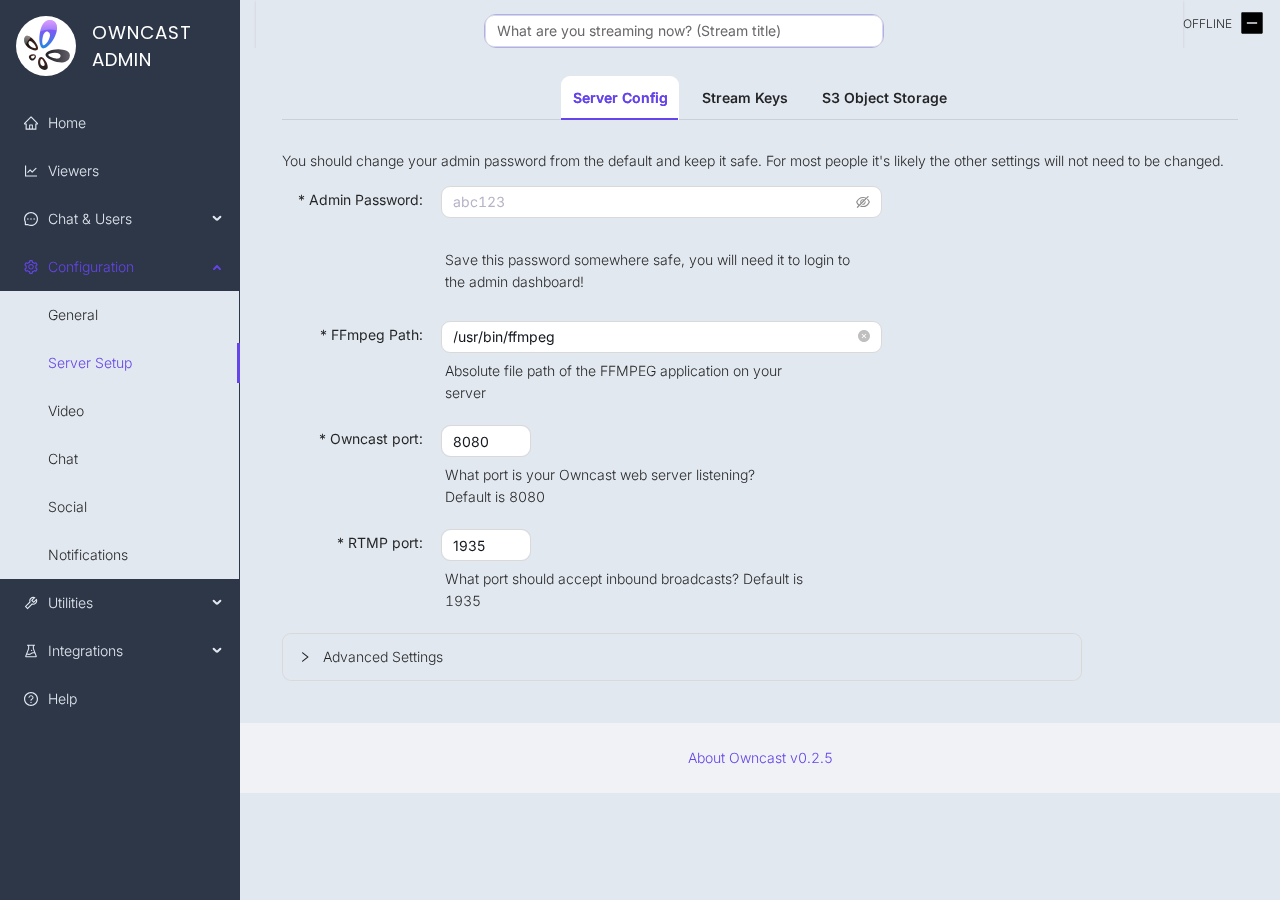Click the OFFLINE status text
Viewport: 1280px width, 900px height.
click(x=1207, y=24)
